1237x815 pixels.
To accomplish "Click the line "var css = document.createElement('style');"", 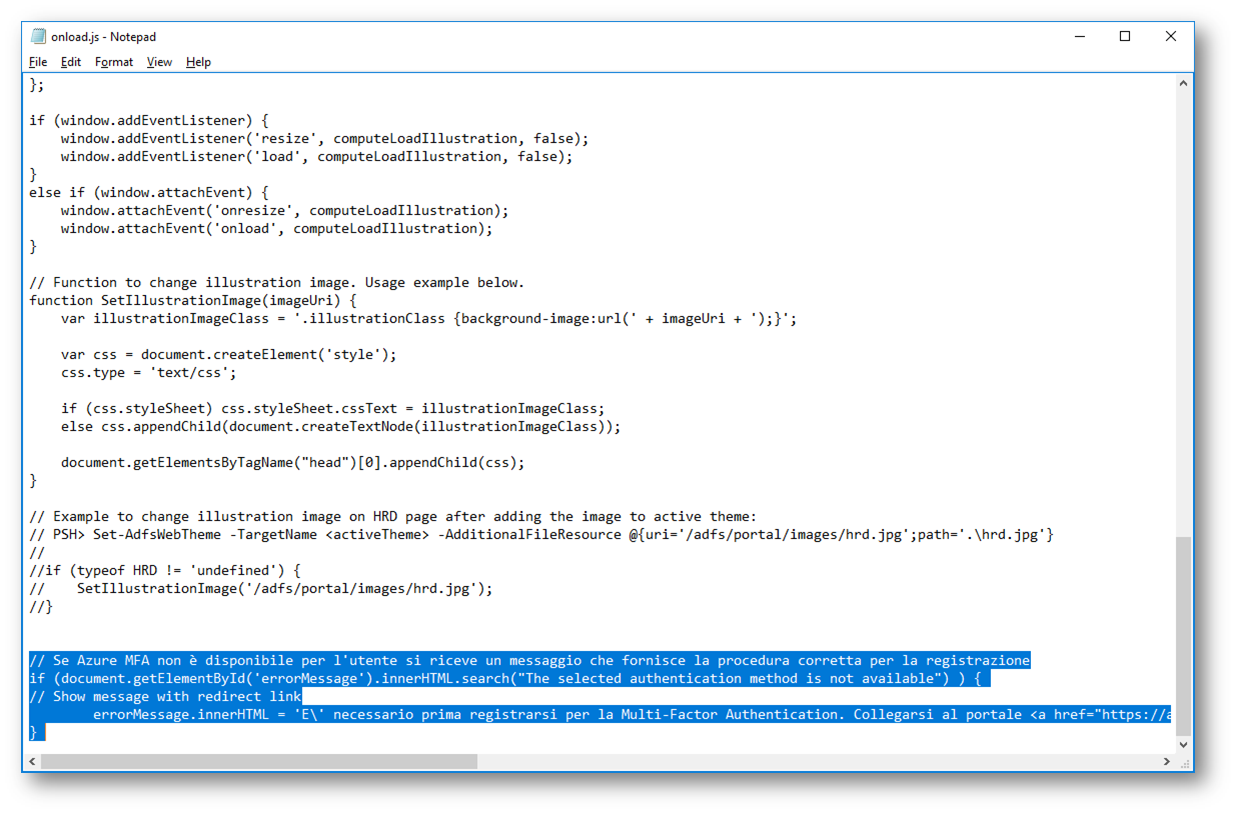I will [228, 354].
